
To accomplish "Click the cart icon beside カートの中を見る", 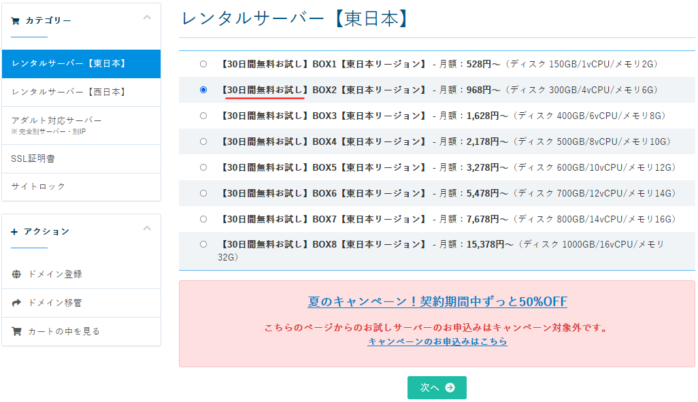I will point(16,331).
